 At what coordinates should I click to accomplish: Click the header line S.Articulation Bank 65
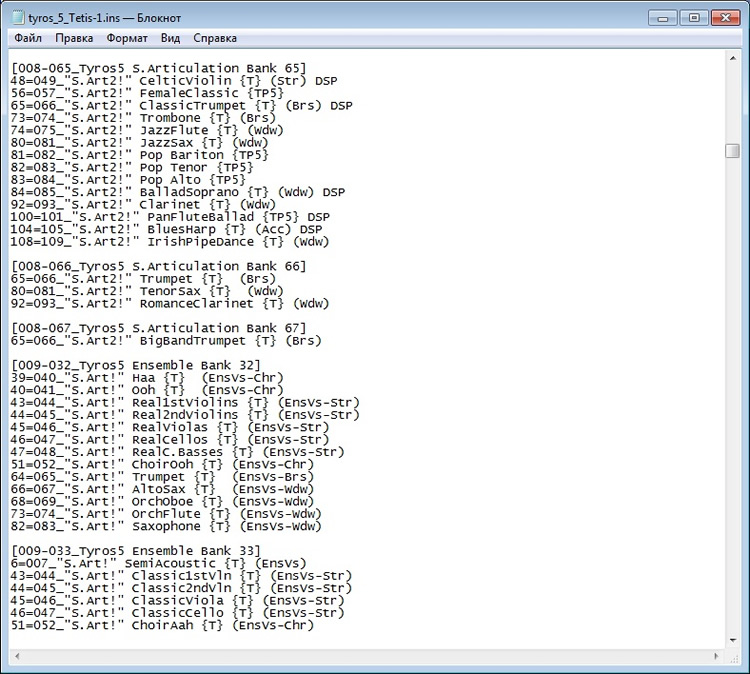[x=158, y=68]
